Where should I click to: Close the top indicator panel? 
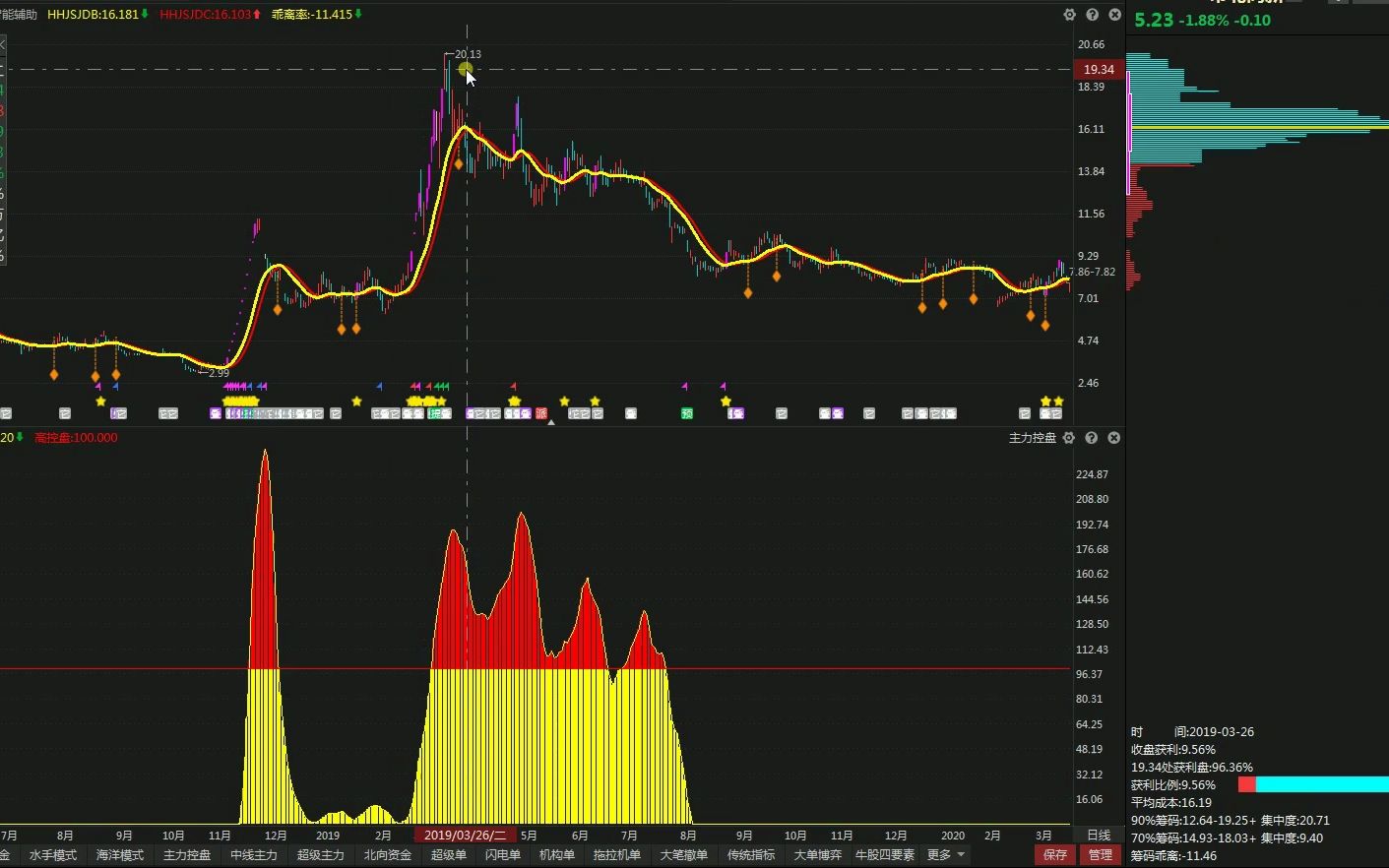(1114, 15)
